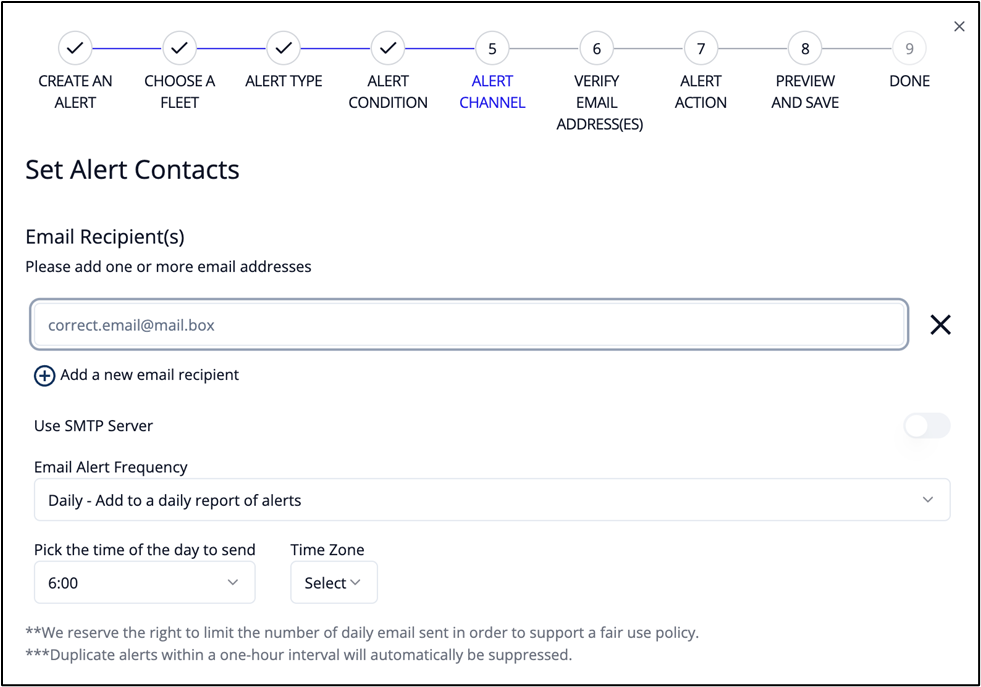This screenshot has height=687, width=981.
Task: Click the Alert Condition checkmark circle
Action: click(388, 47)
